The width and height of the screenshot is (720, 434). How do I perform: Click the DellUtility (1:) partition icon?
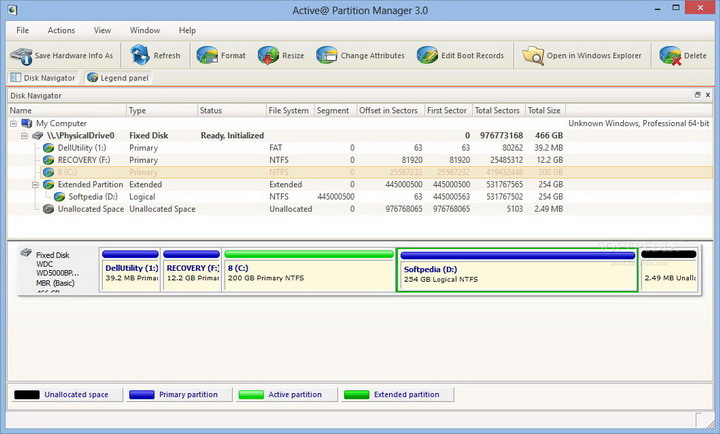(48, 148)
